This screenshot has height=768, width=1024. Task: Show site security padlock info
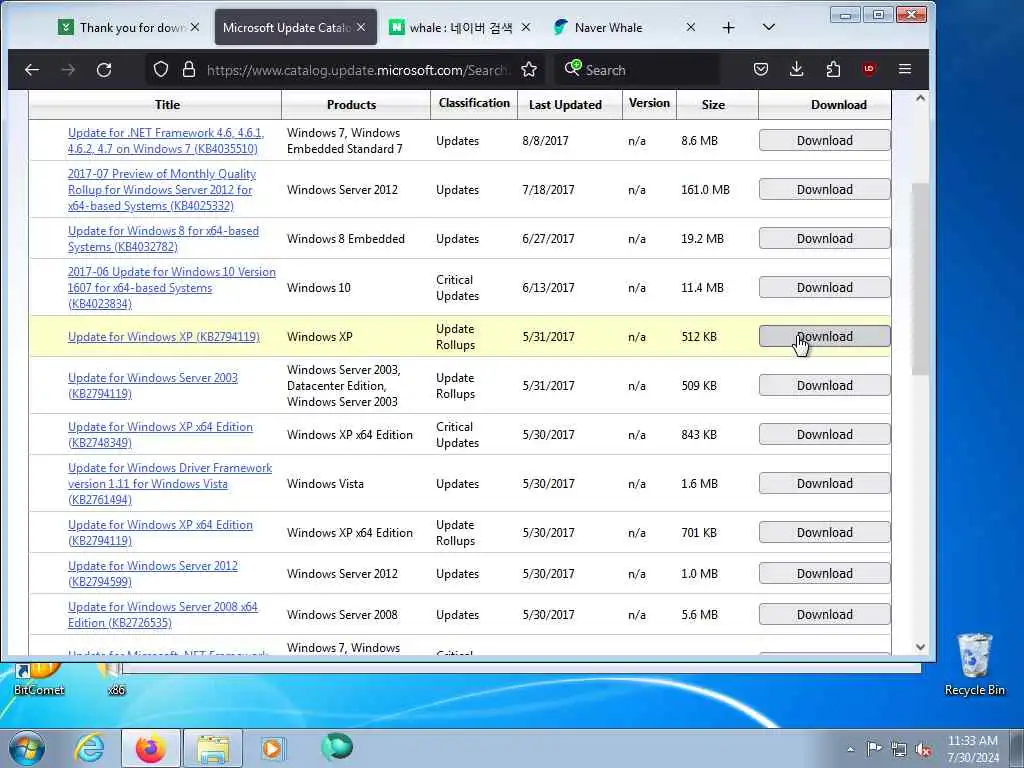tap(189, 69)
